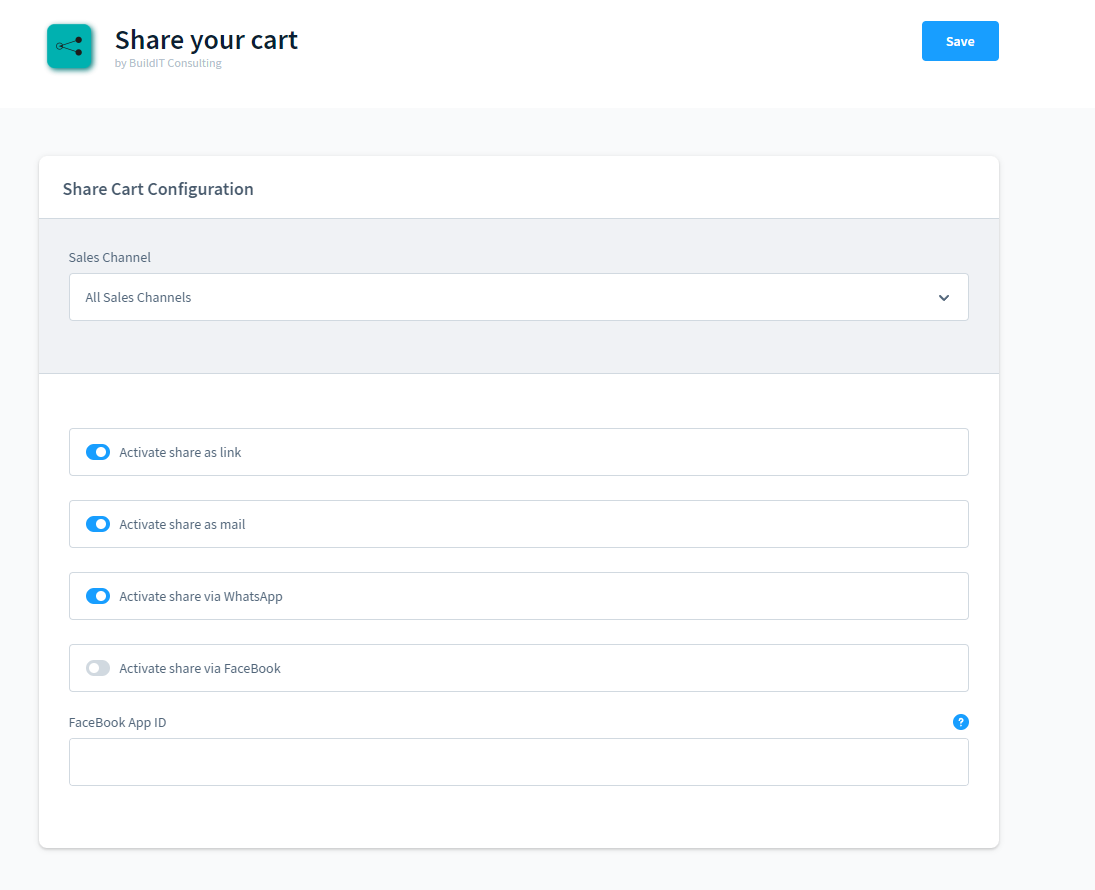The width and height of the screenshot is (1095, 890).
Task: Click the FaceBook App ID help icon
Action: tap(960, 722)
